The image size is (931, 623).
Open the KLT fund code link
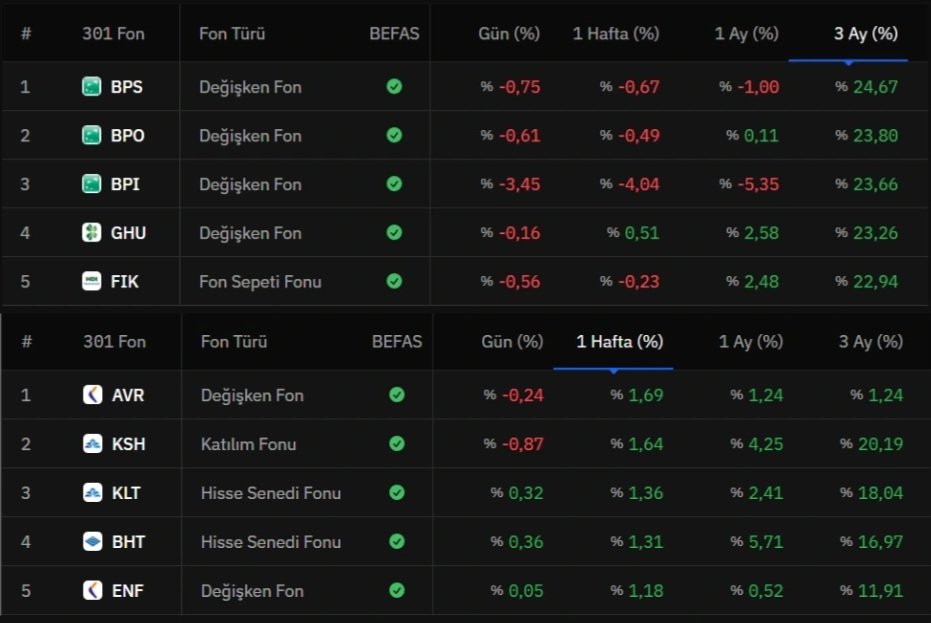[126, 493]
